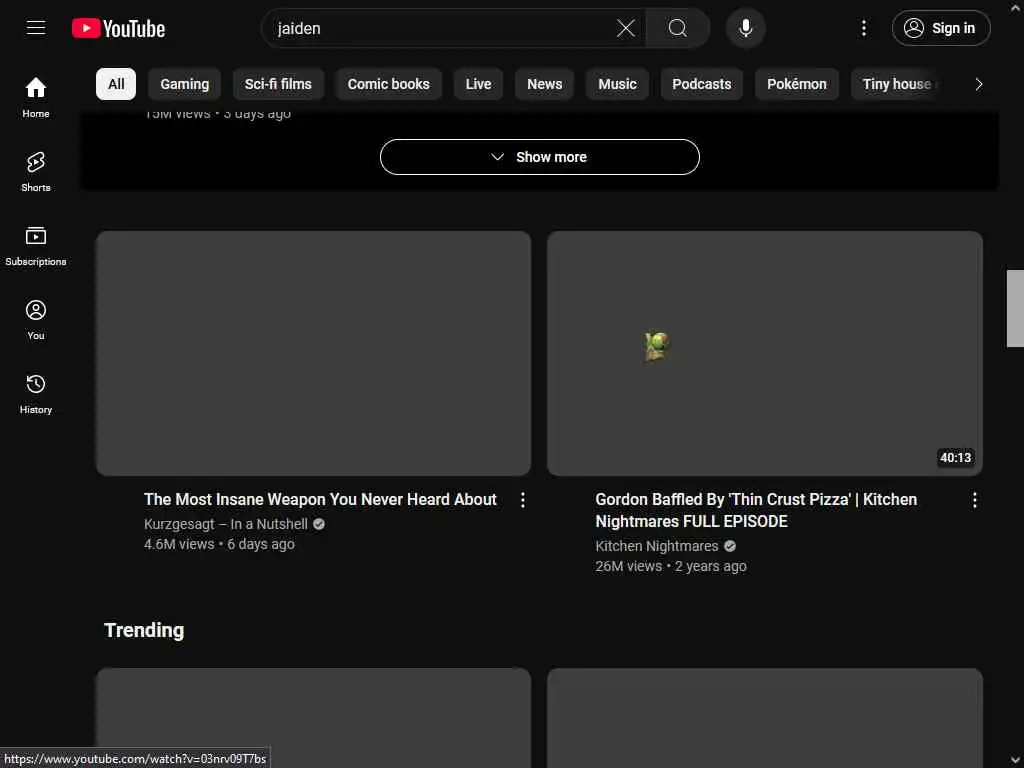The width and height of the screenshot is (1024, 768).
Task: Visit Kurzgesagt – In a Nutshell channel
Action: pyautogui.click(x=226, y=524)
